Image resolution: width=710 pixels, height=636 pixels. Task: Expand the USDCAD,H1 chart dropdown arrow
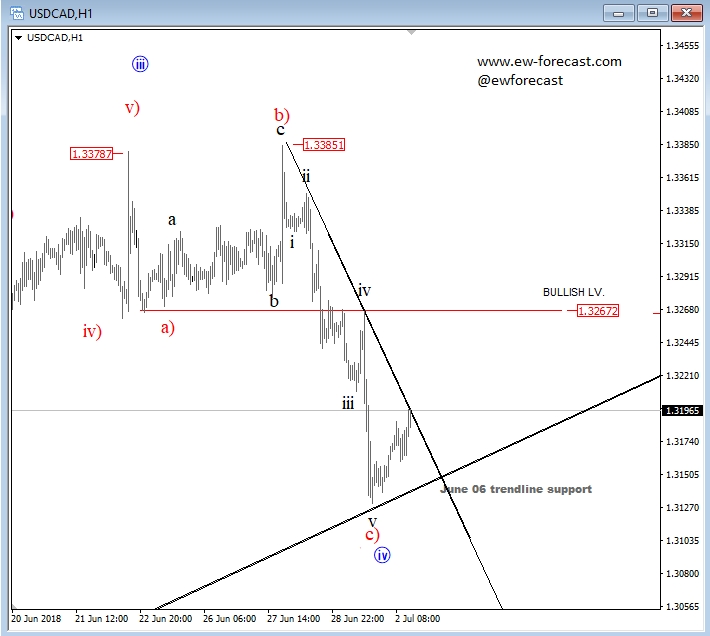19,38
